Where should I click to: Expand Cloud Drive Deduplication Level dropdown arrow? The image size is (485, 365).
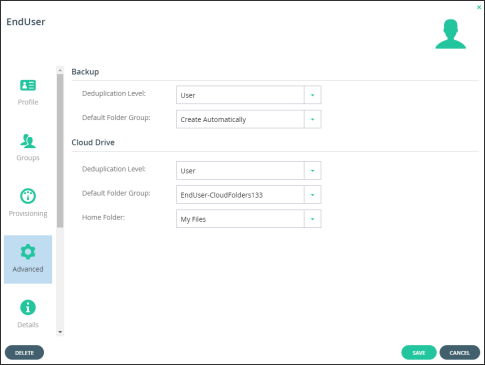[313, 171]
